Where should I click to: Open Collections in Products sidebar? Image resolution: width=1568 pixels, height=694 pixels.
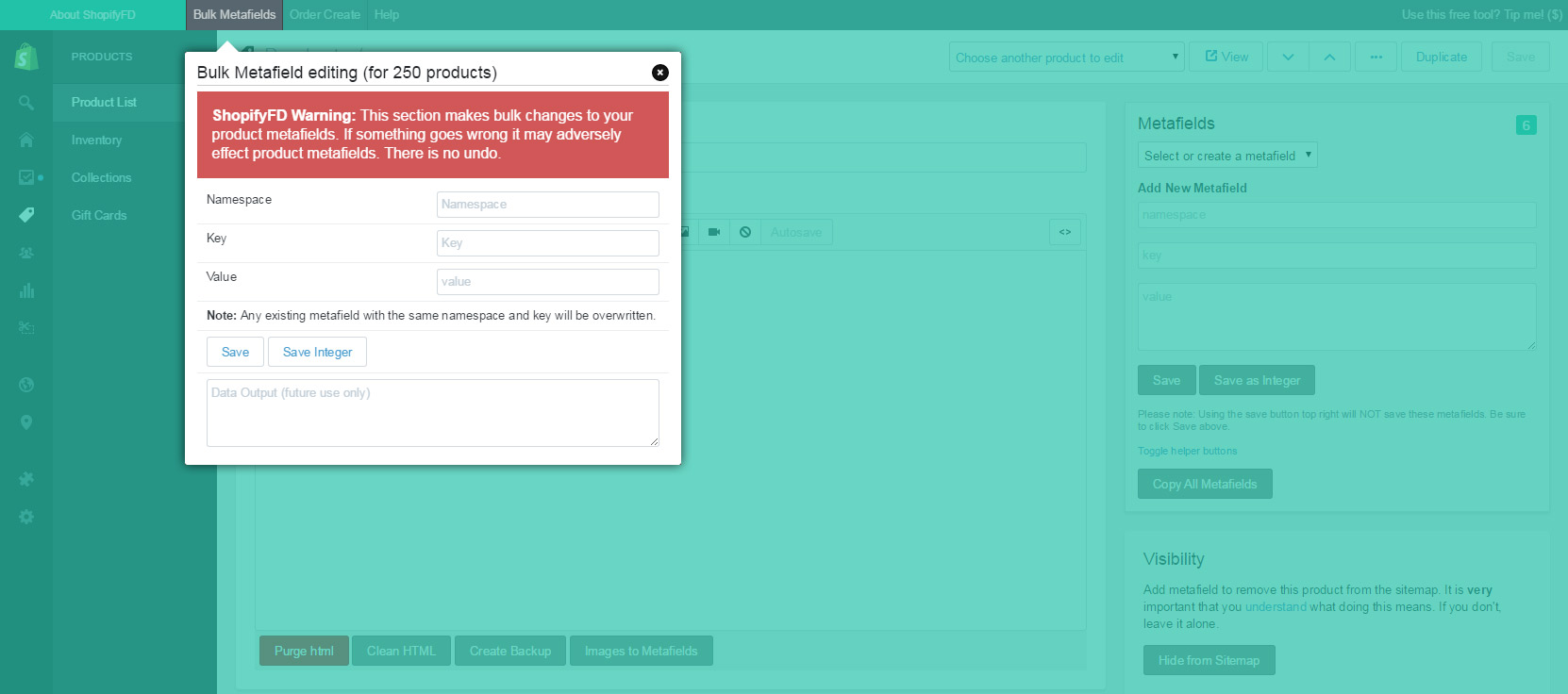click(101, 177)
